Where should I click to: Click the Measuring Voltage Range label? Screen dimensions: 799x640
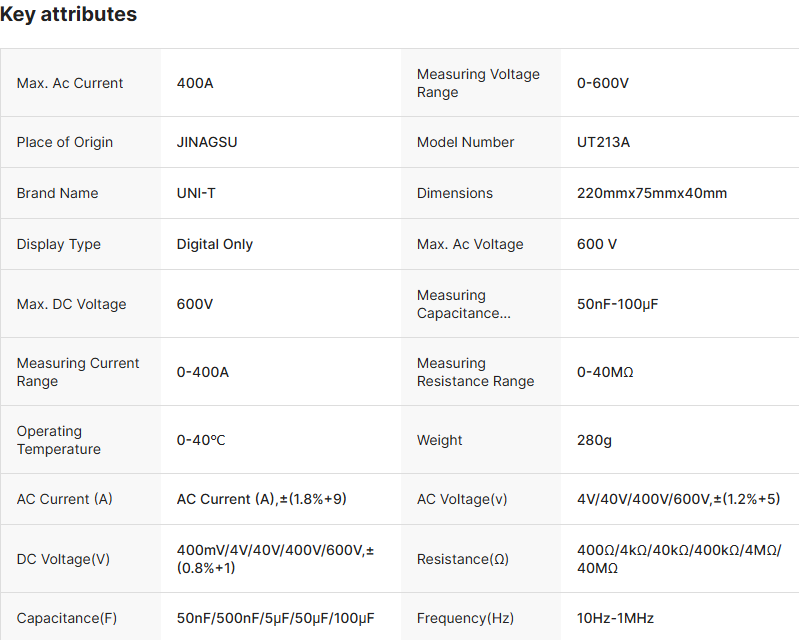coord(478,83)
